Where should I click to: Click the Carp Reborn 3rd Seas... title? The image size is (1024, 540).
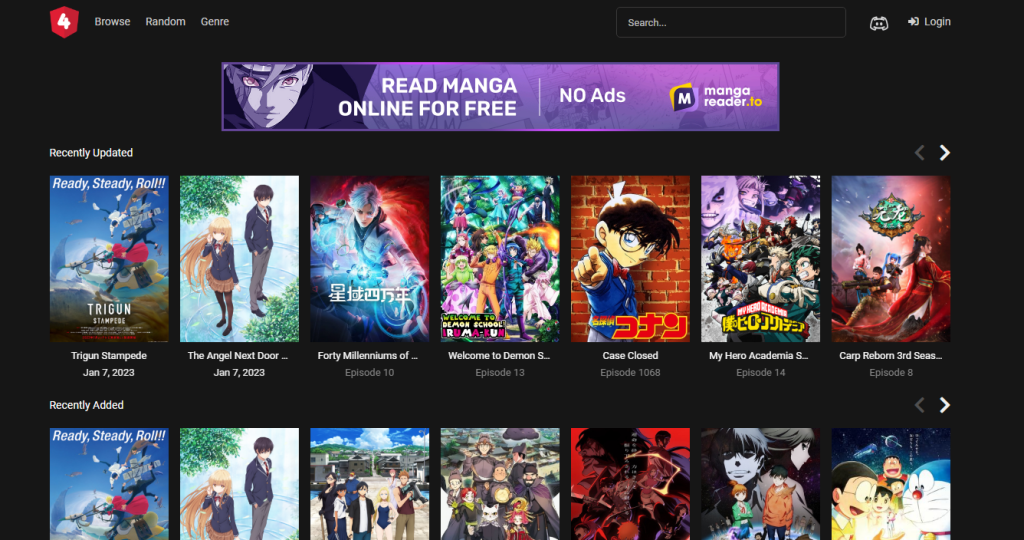coord(891,356)
